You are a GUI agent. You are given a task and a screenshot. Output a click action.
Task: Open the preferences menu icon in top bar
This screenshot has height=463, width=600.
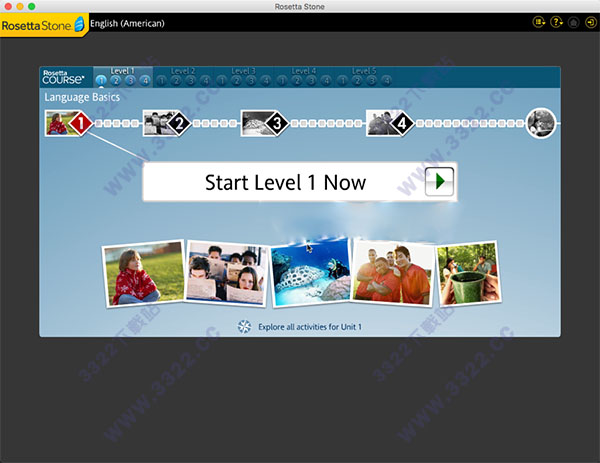point(539,22)
